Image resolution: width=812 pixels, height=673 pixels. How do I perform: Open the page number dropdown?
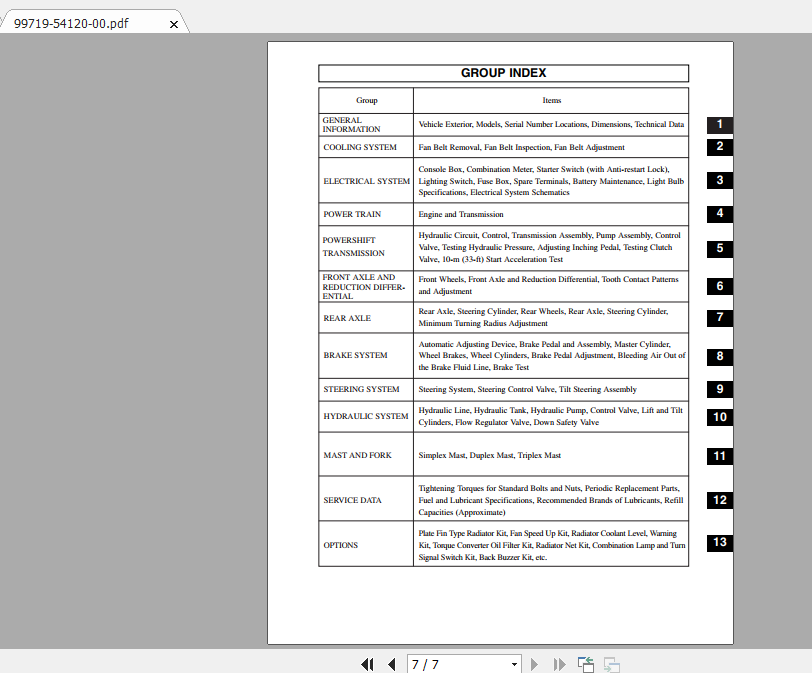(x=513, y=664)
